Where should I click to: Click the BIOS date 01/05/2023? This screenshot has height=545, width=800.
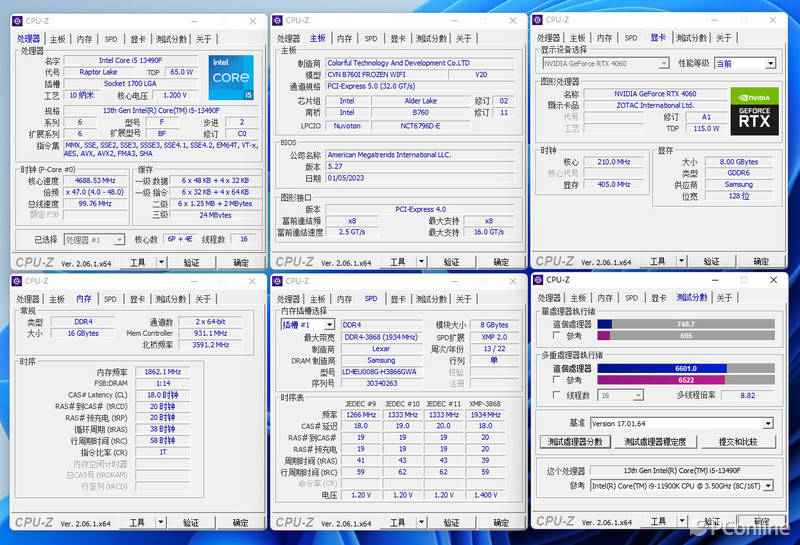click(x=420, y=178)
